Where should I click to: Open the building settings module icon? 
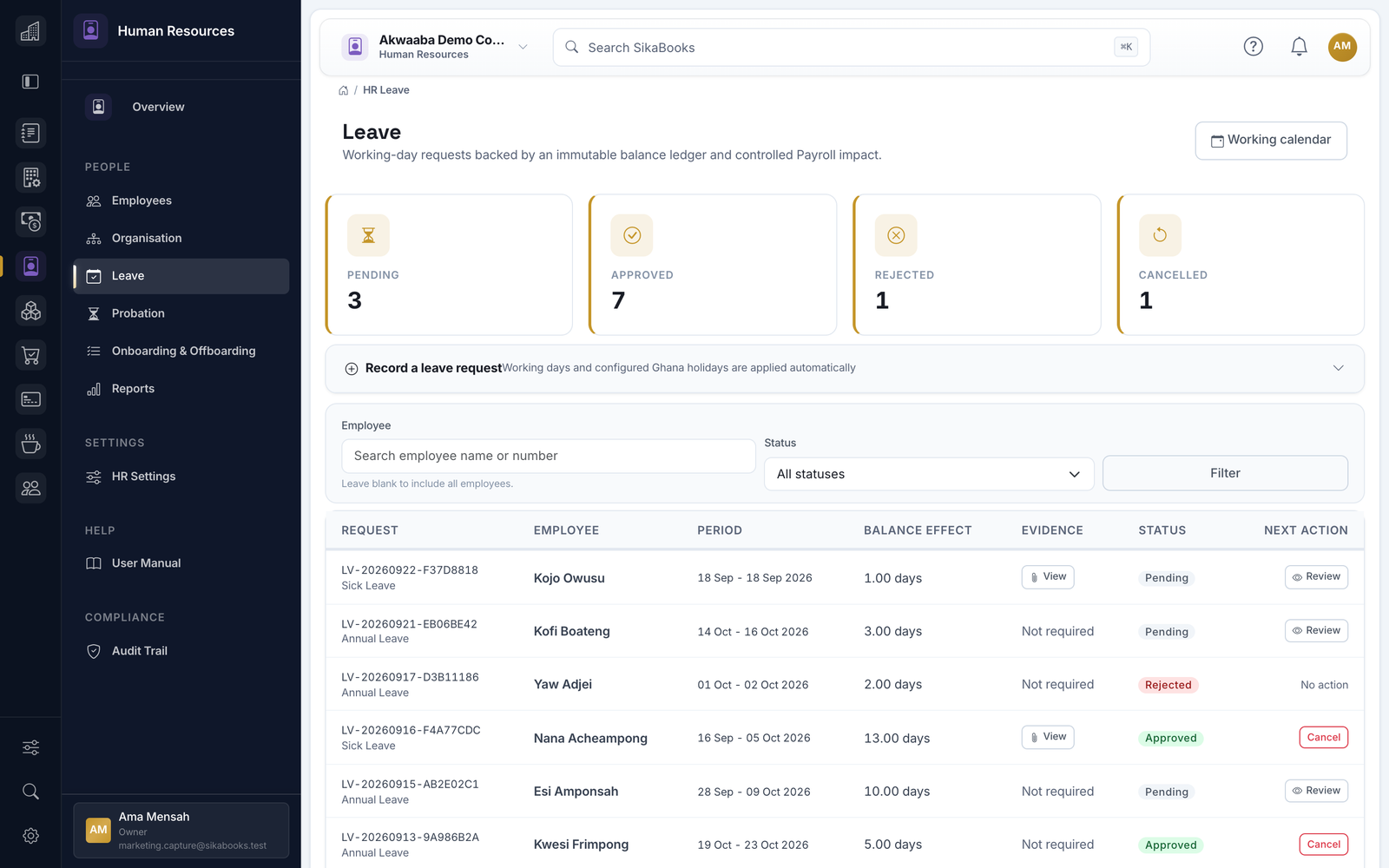point(30,177)
